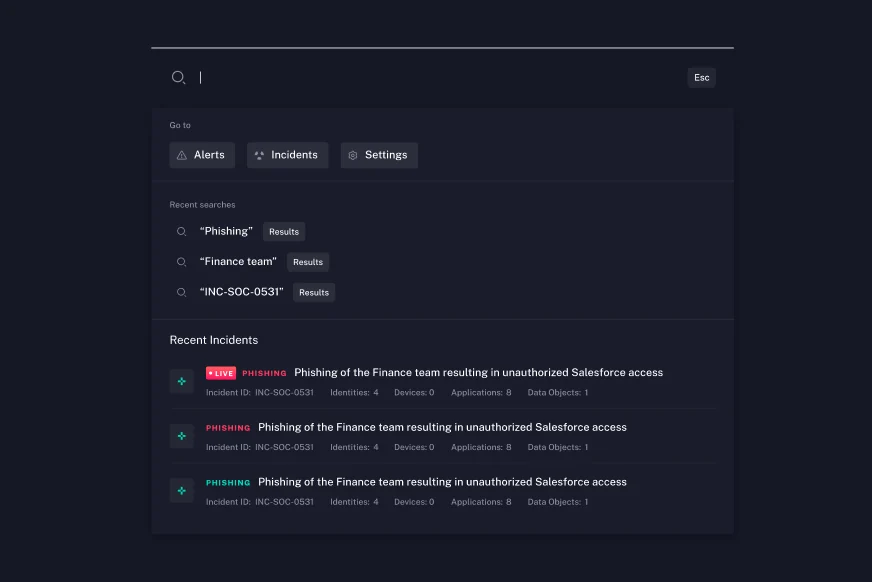
Task: Click magnifier icon beside "Phishing" recent search
Action: (181, 232)
